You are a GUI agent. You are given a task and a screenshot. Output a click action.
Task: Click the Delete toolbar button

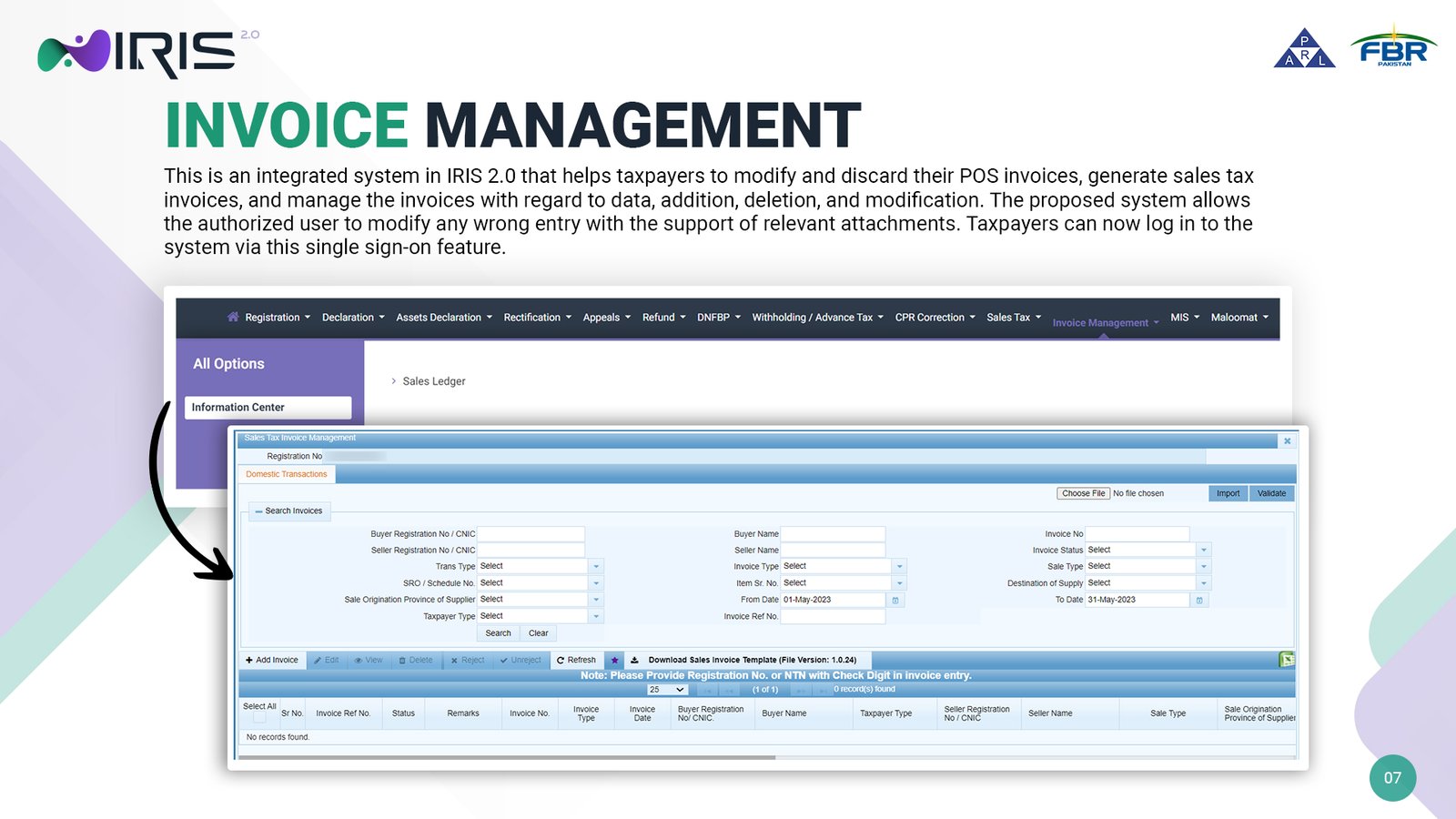point(416,661)
